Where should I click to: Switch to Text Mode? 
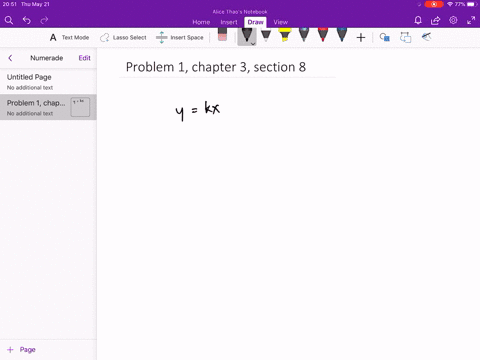point(69,37)
